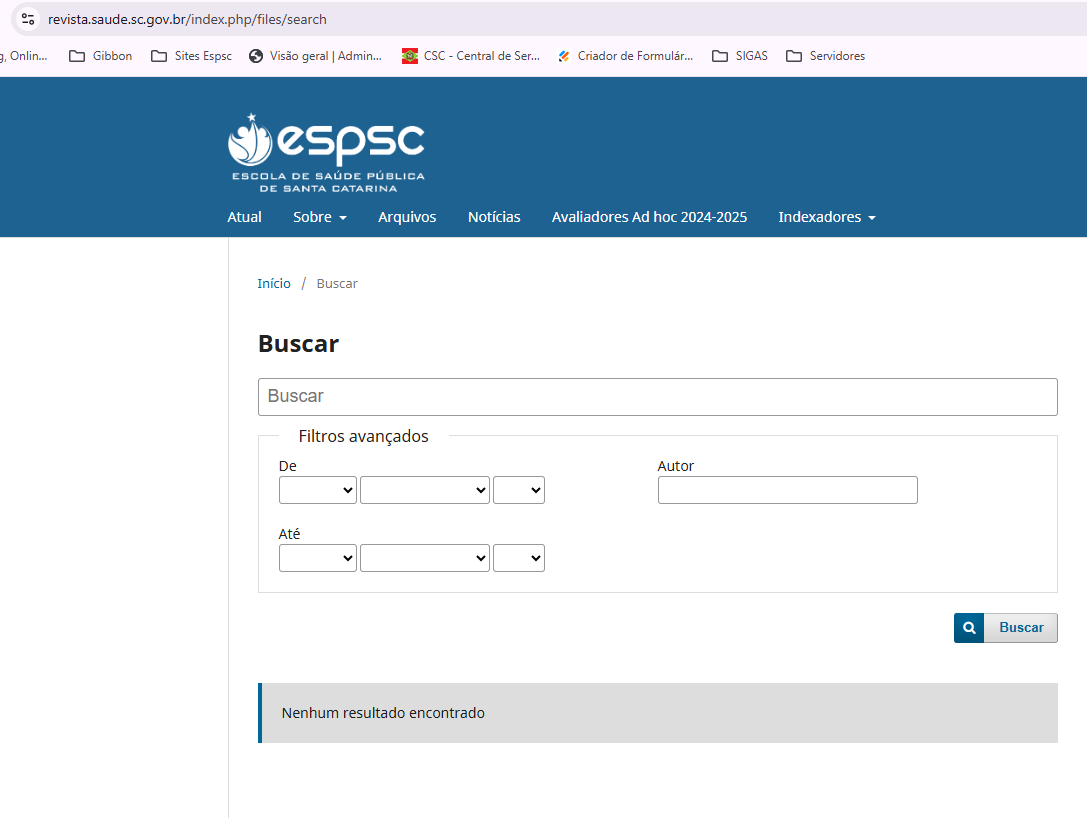The height and width of the screenshot is (818, 1087).
Task: Open the Servidores bookmark folder
Action: [825, 56]
